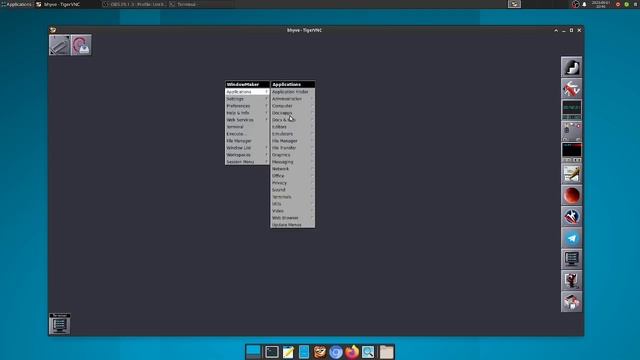This screenshot has width=640, height=360.
Task: Show desktop icon in bottom taskbar
Action: pos(253,352)
